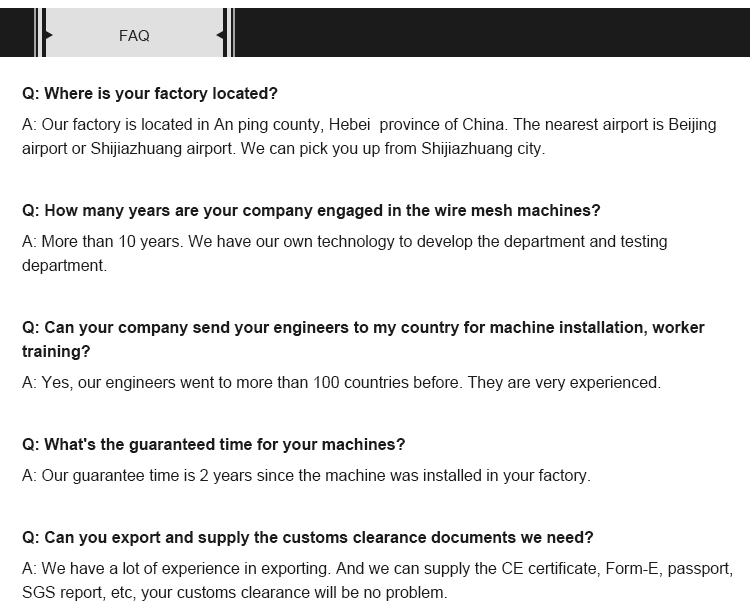Screen dimensions: 750x605
Task: Click the answer mentioning An ping county
Action: point(369,136)
